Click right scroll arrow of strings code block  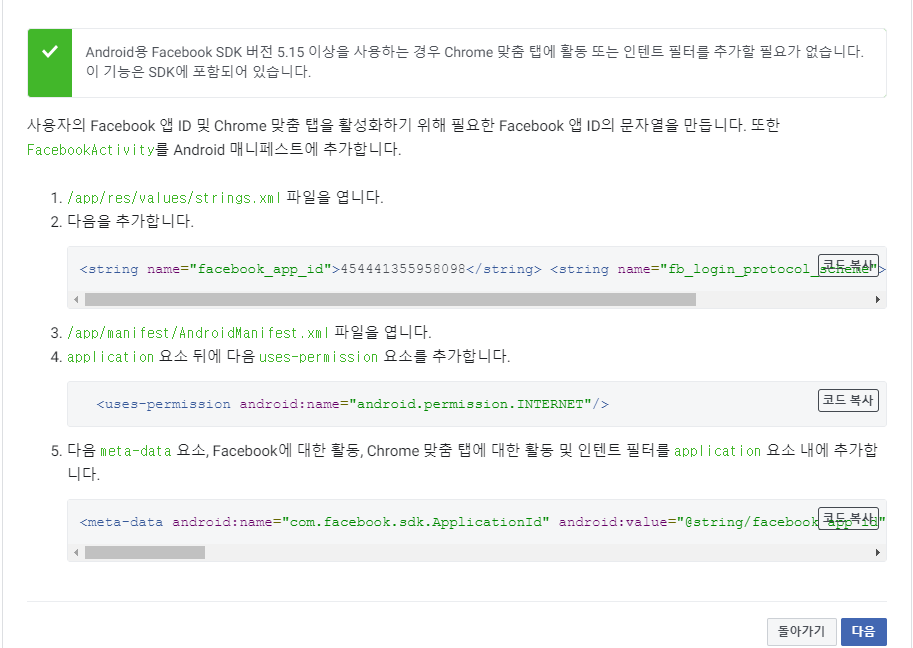[877, 299]
